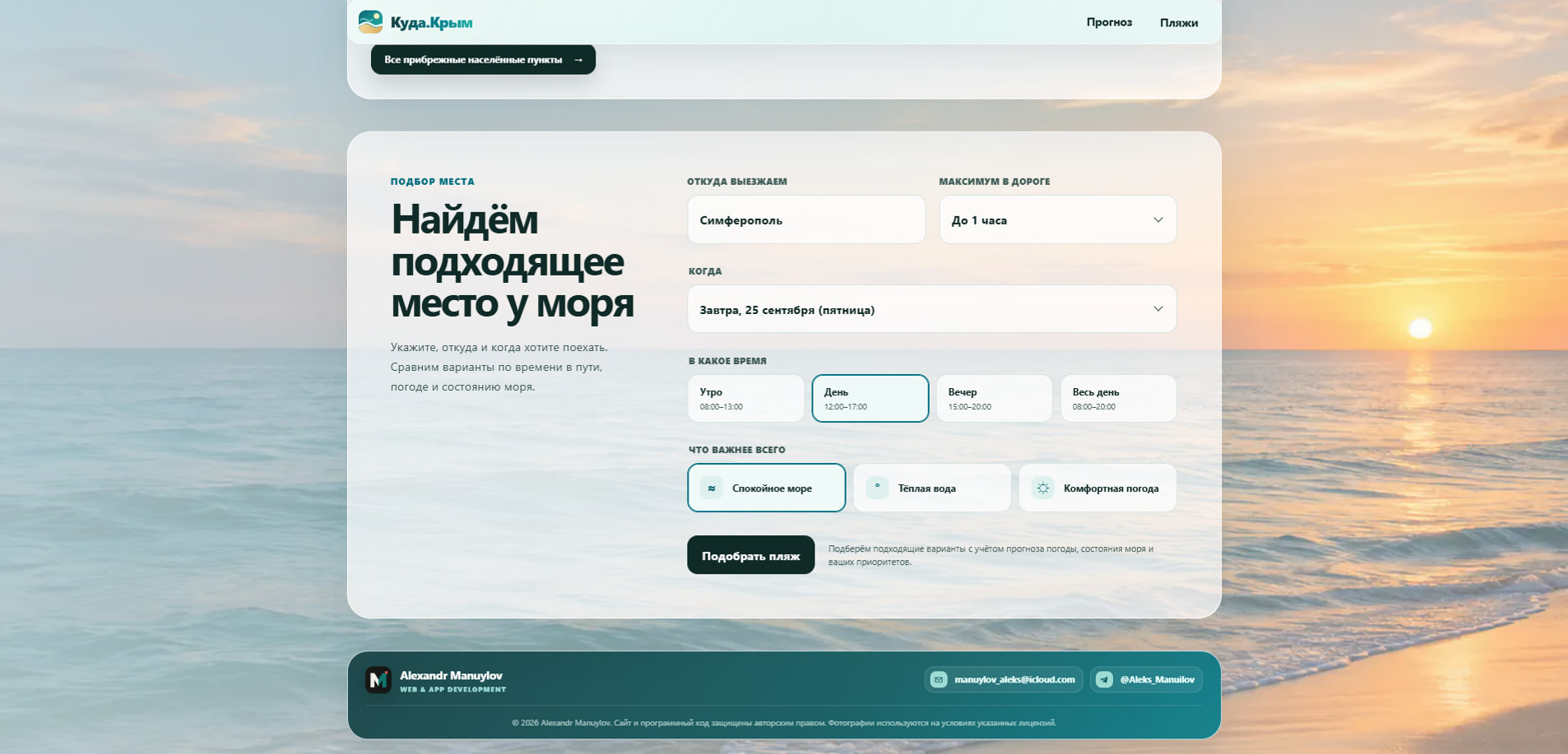Image resolution: width=1568 pixels, height=754 pixels.
Task: Click the M logo icon in footer
Action: click(x=378, y=680)
